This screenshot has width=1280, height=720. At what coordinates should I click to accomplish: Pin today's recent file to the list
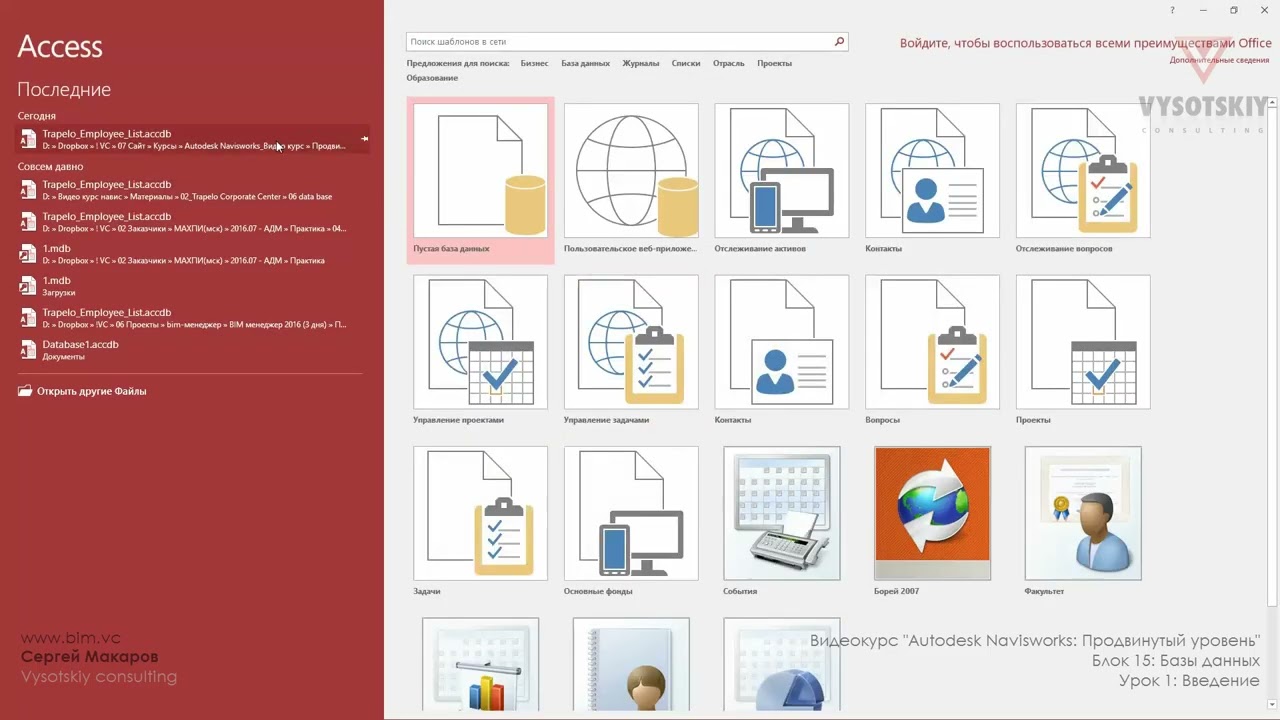(x=364, y=138)
